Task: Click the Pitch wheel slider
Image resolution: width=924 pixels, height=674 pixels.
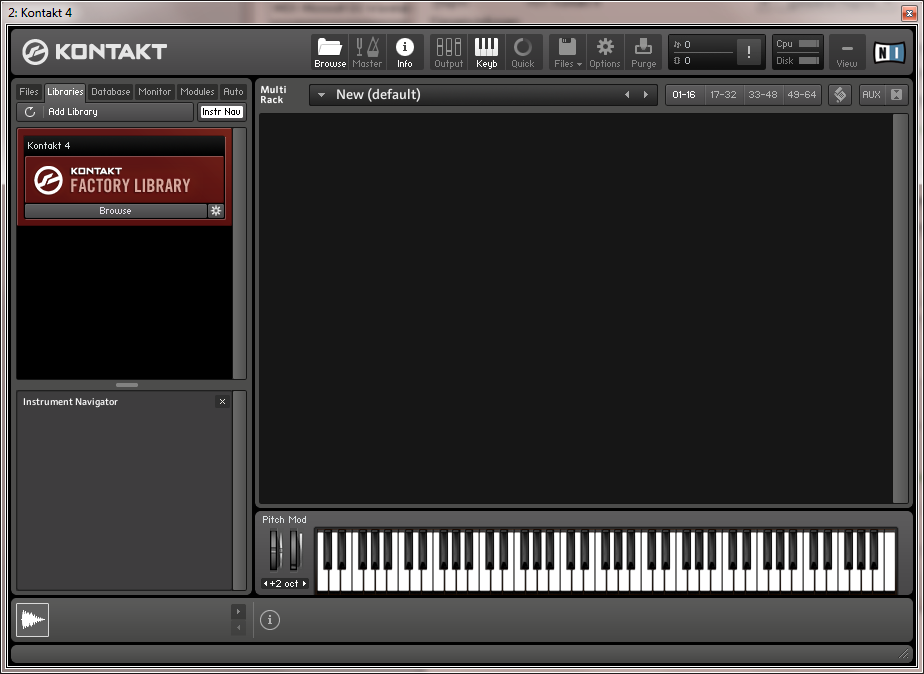Action: pos(275,551)
